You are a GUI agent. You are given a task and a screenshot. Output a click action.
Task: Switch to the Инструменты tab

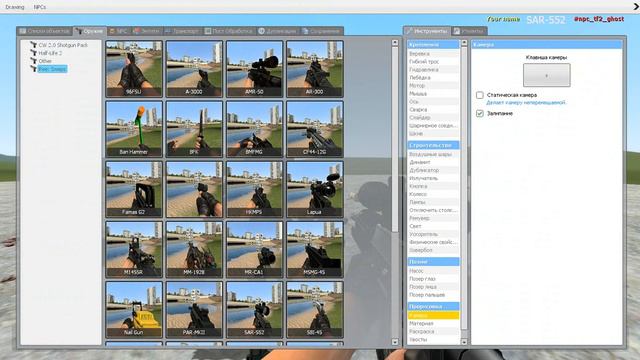pos(427,31)
